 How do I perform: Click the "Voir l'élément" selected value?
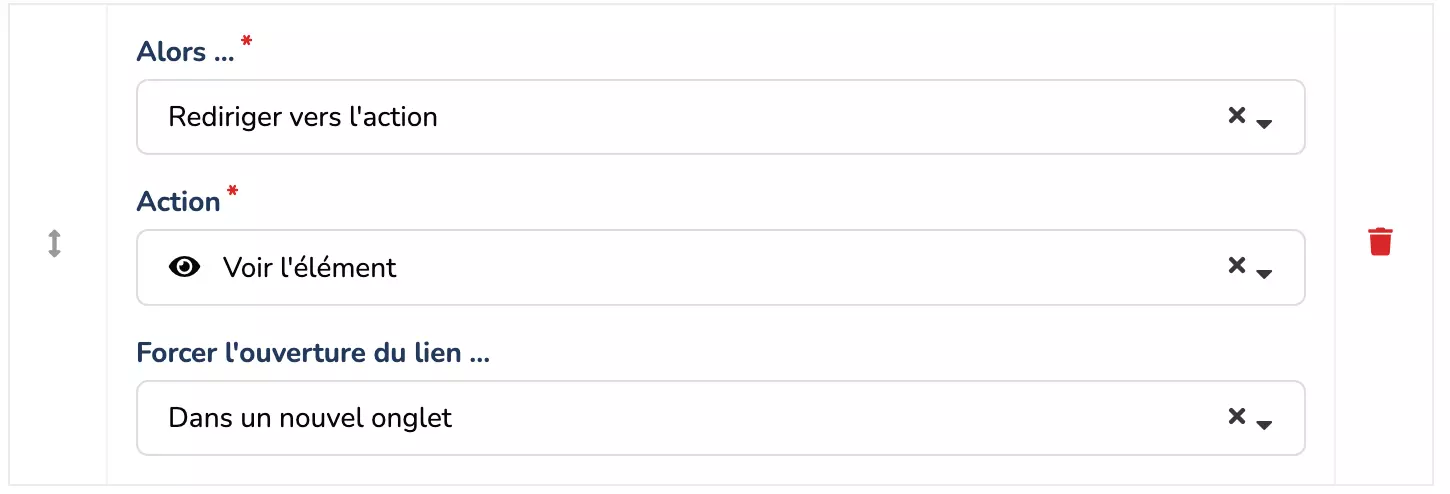tap(309, 267)
